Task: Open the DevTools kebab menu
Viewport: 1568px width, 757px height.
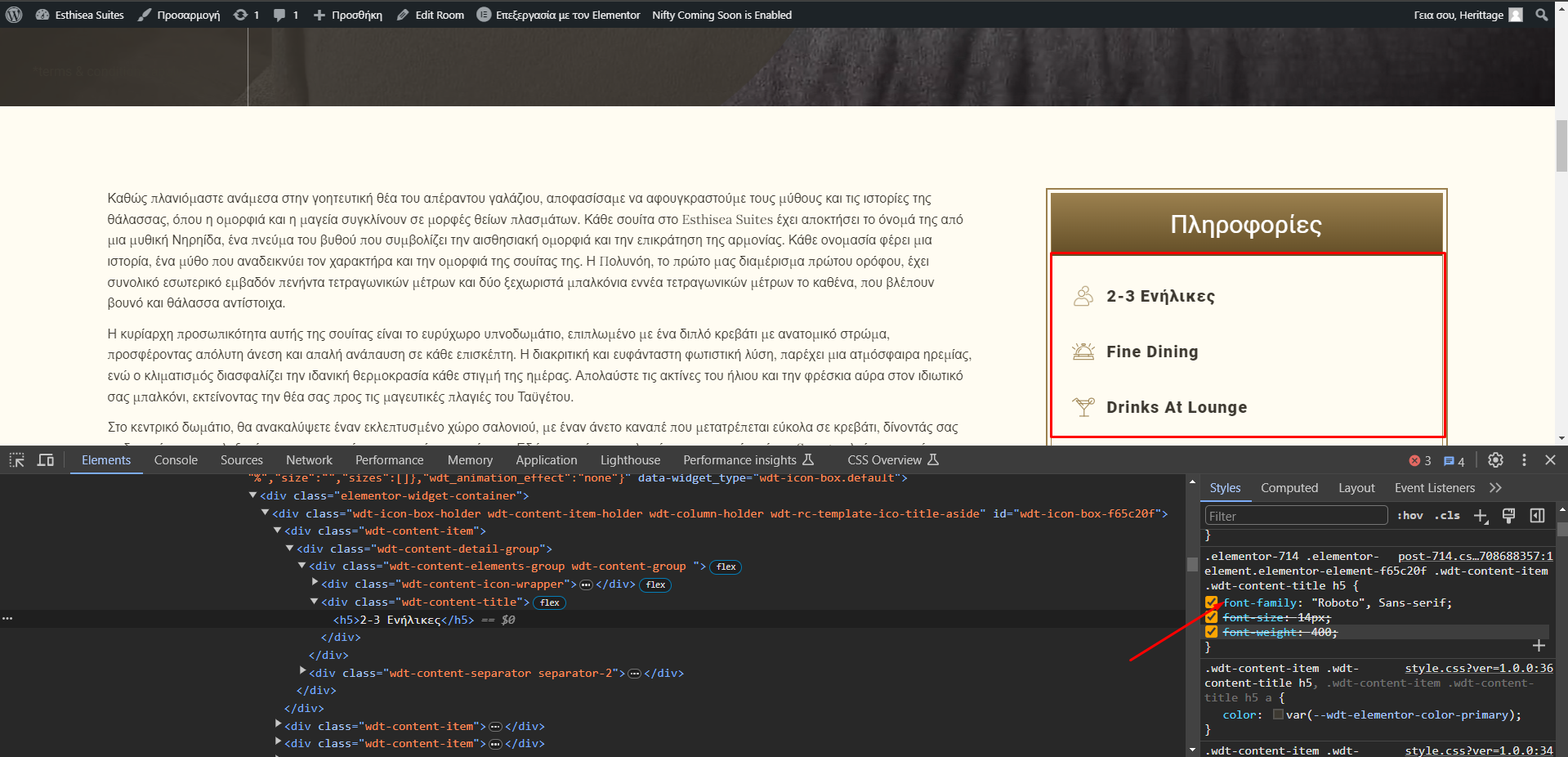Action: 1524,460
